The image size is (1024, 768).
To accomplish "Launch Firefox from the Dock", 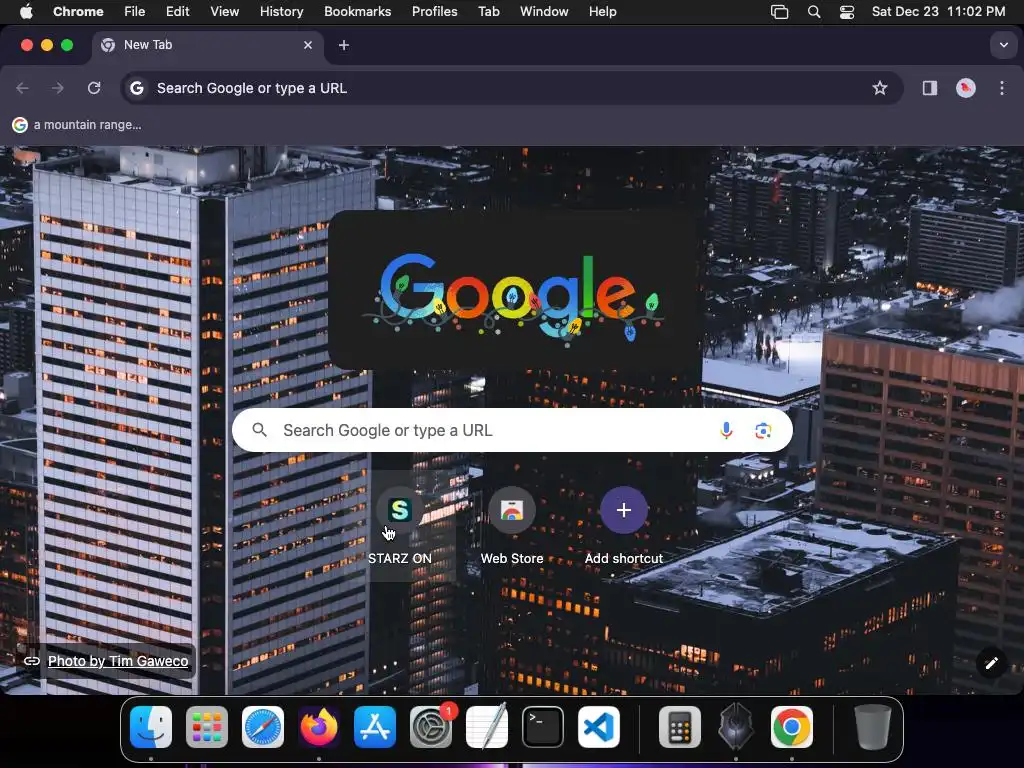I will point(319,727).
